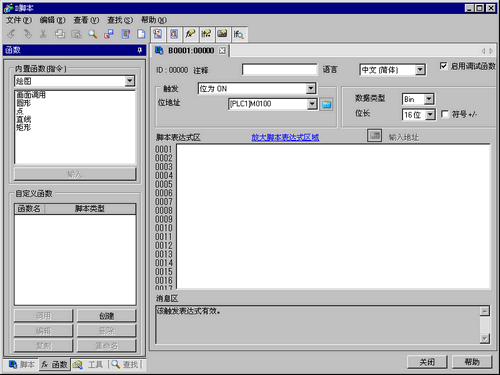The image size is (500, 375).
Task: Pin the 函数 panel with pushpin icon
Action: tap(140, 50)
